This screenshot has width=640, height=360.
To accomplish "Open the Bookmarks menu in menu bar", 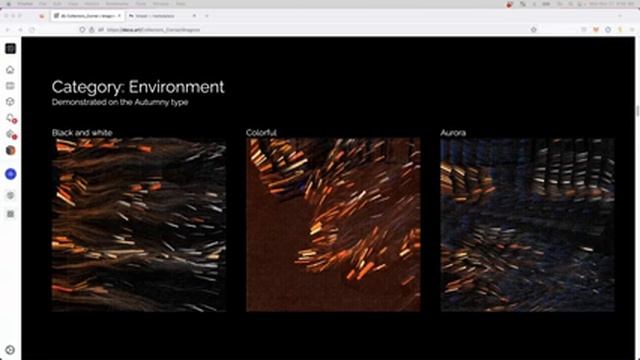I will coord(117,4).
